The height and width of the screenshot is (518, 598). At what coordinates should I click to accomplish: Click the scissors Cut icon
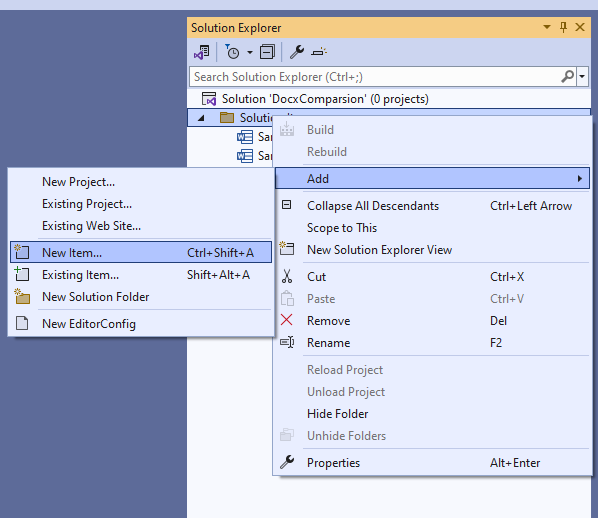pos(287,276)
